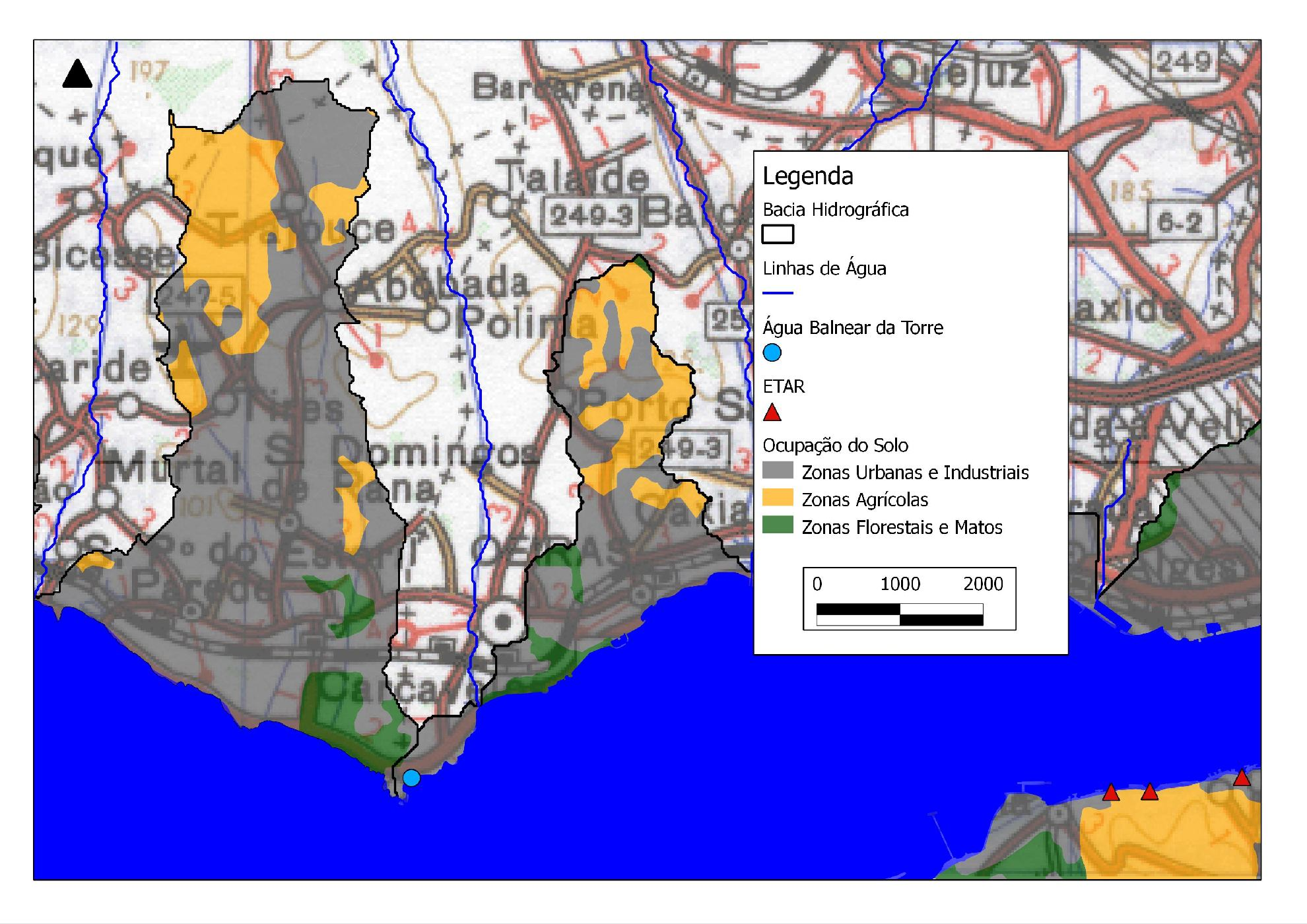Click the green Zonas Florestais e Matos swatch

[778, 525]
